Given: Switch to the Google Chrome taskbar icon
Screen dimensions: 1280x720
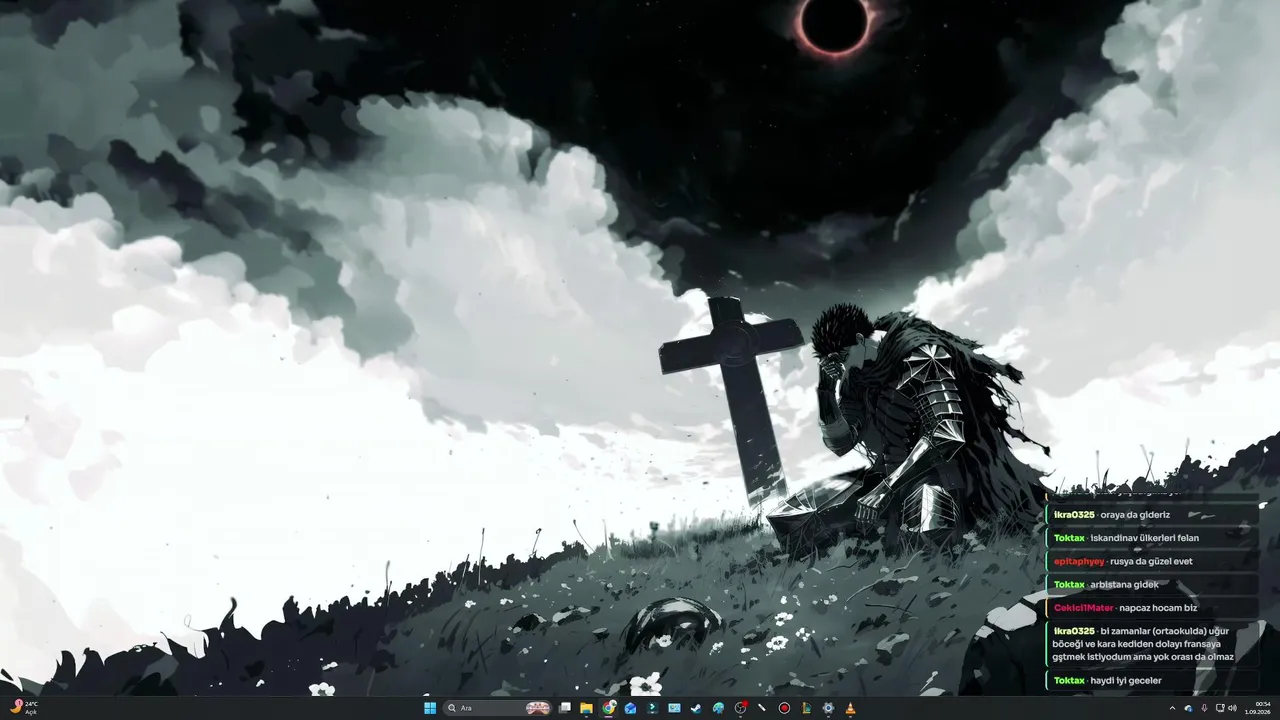Looking at the screenshot, I should pos(609,708).
